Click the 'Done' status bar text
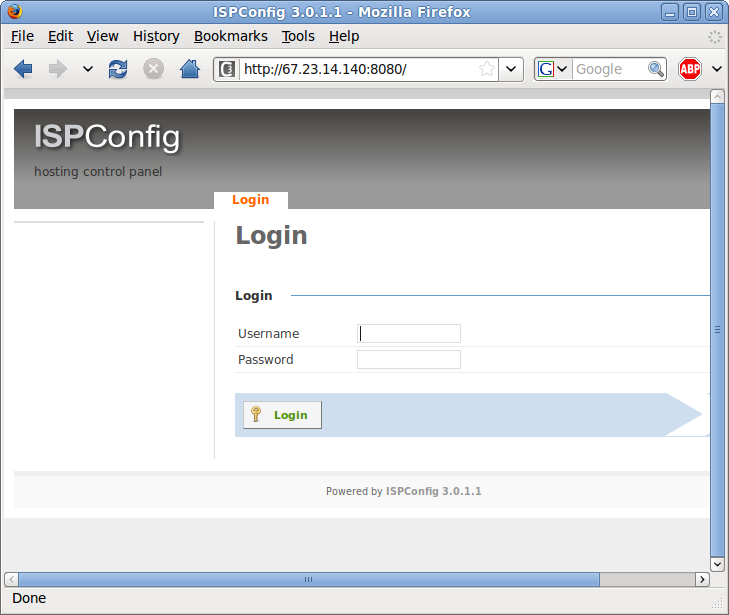 pos(29,598)
